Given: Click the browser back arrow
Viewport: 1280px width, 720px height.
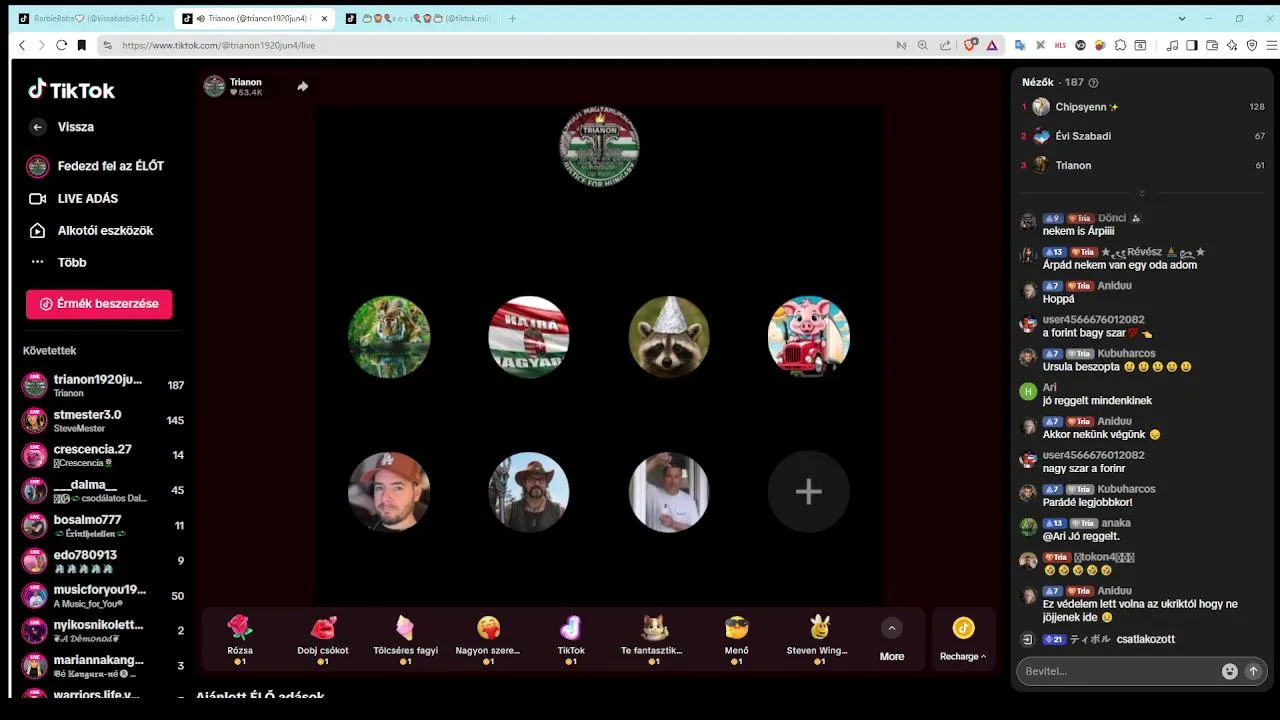Looking at the screenshot, I should 22,45.
